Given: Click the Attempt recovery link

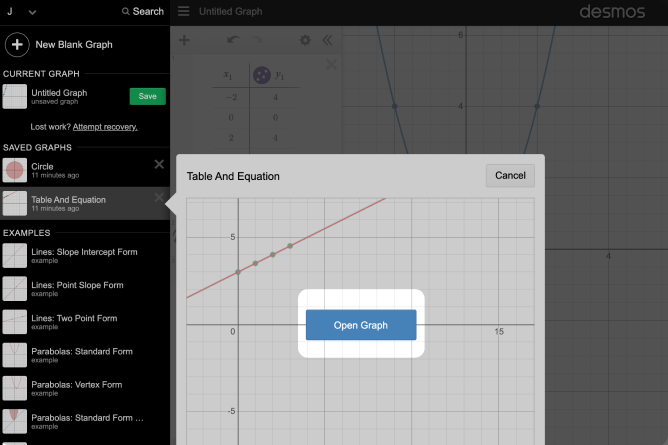Looking at the screenshot, I should [105, 127].
